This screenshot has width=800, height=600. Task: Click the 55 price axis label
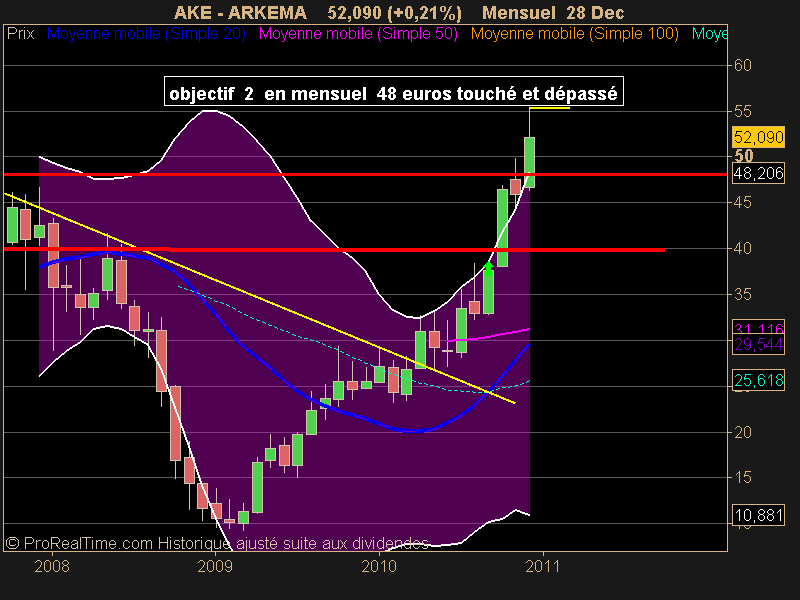pyautogui.click(x=742, y=111)
